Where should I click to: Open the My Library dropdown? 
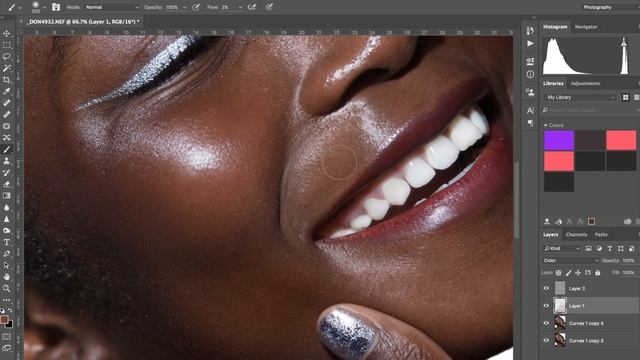[580, 97]
